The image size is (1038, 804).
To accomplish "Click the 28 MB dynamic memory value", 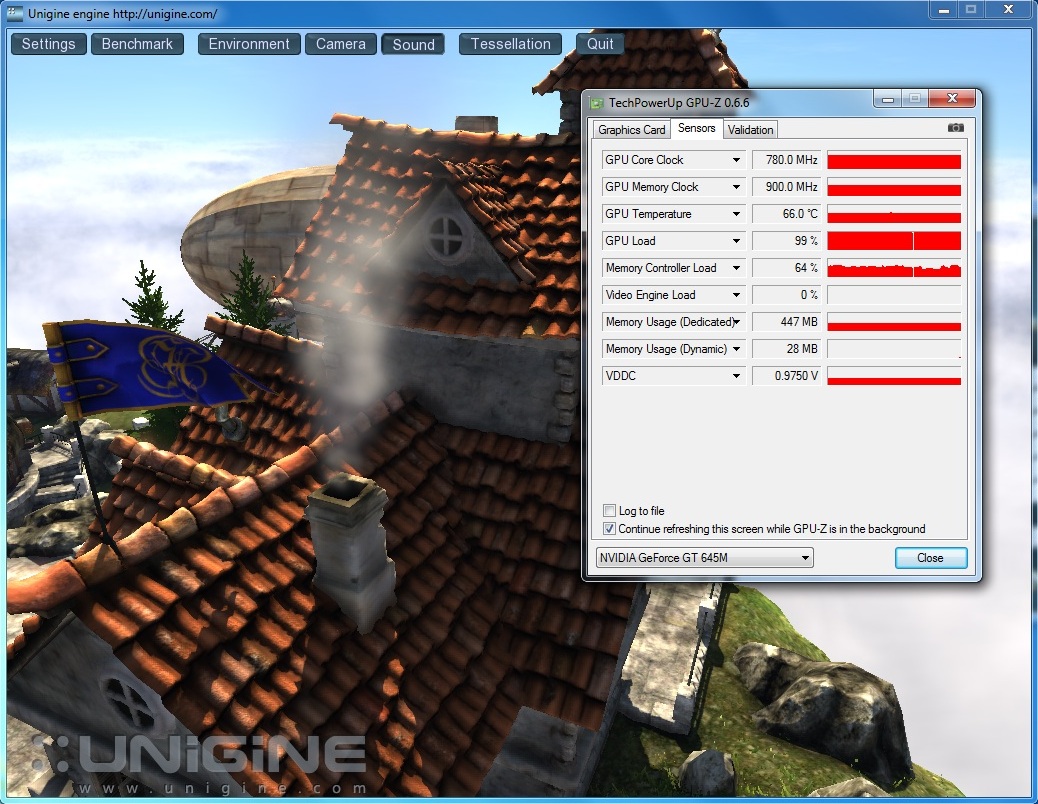I will [786, 349].
